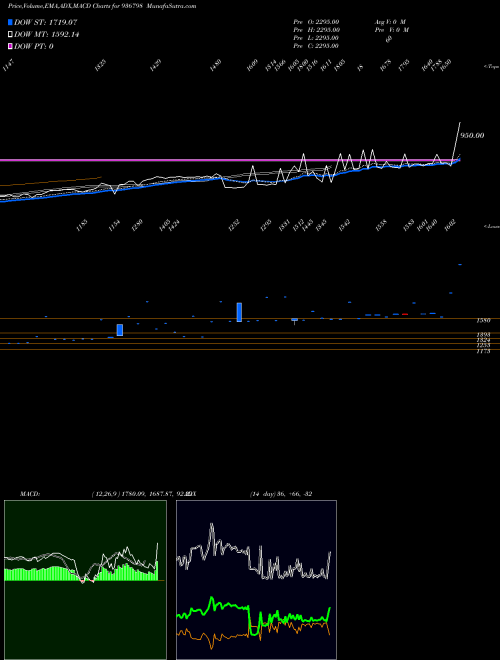Select the 'DOW MT: 1592.14' legend text
500x660 pixels.
[47, 35]
